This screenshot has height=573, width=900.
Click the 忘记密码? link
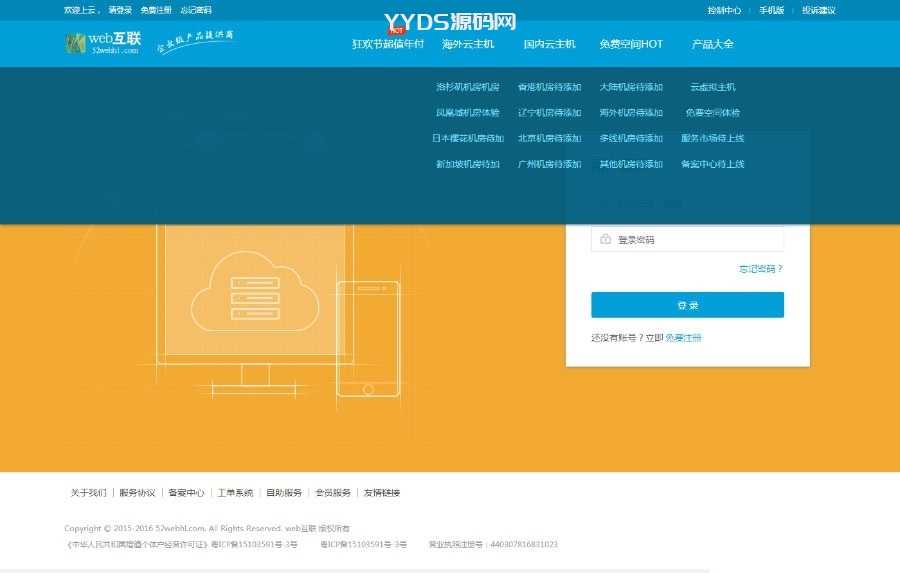coord(760,268)
